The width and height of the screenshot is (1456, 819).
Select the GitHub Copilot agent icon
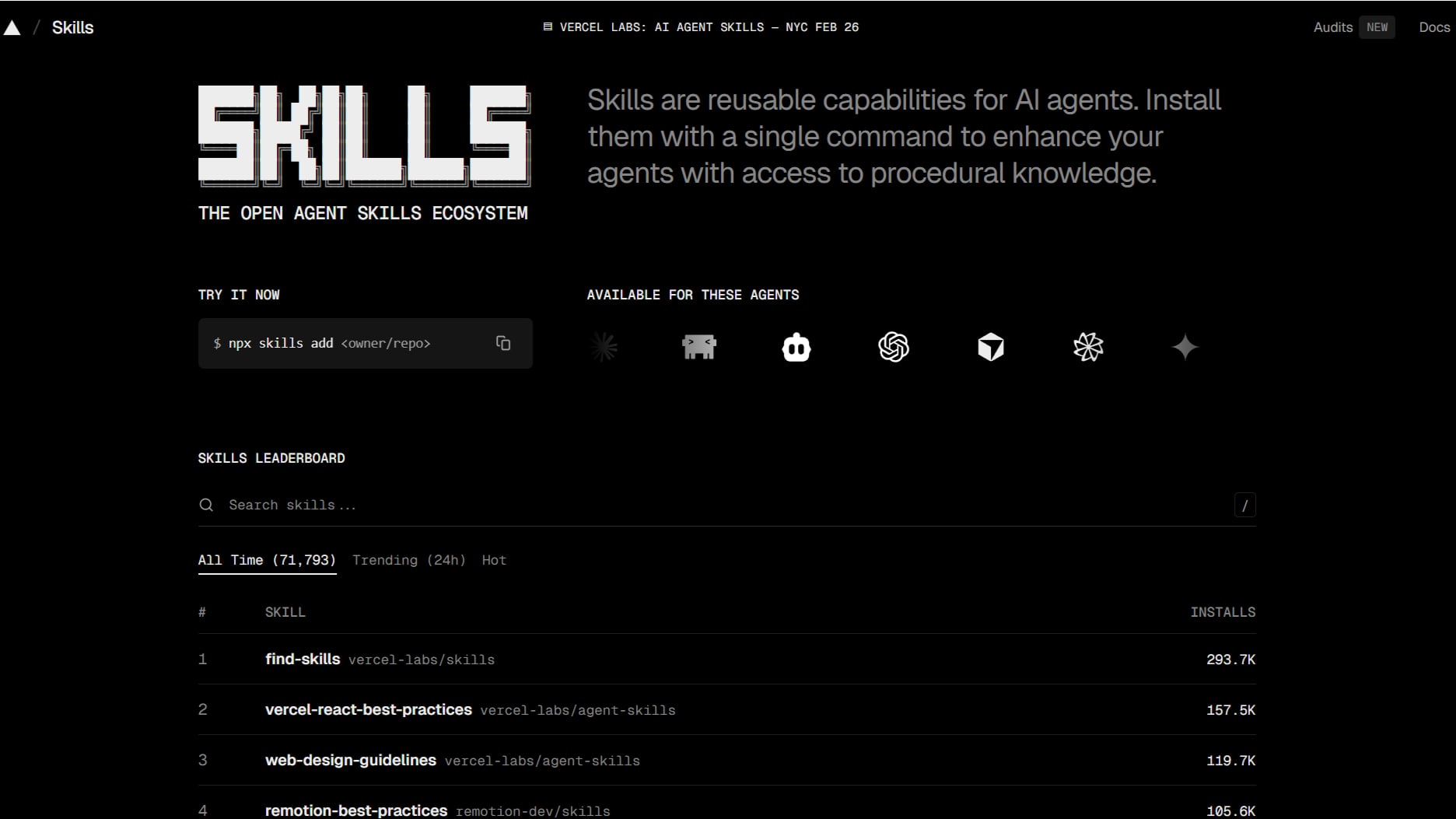796,347
